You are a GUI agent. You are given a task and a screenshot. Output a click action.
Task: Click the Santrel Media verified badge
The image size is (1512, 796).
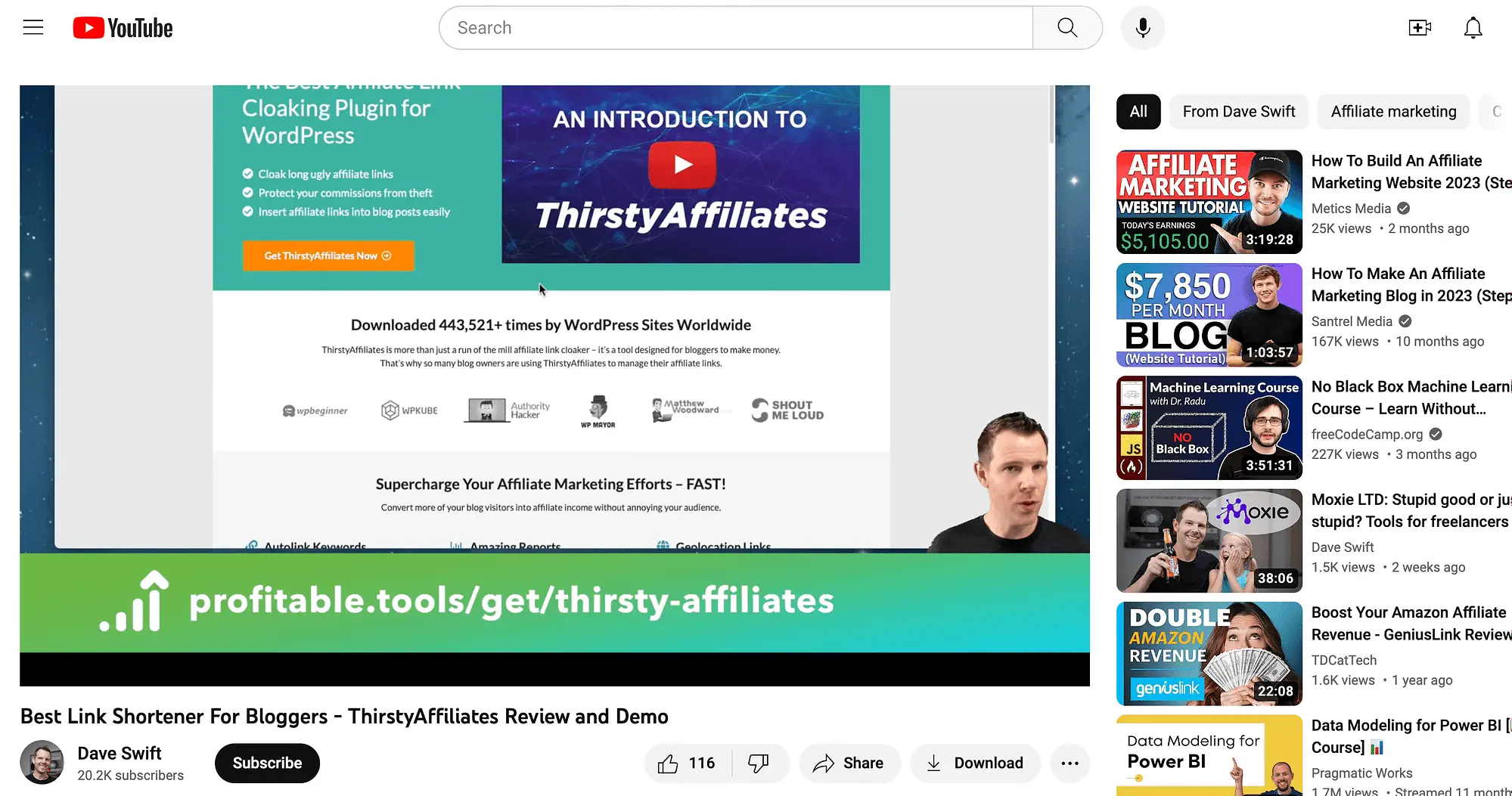(1405, 321)
